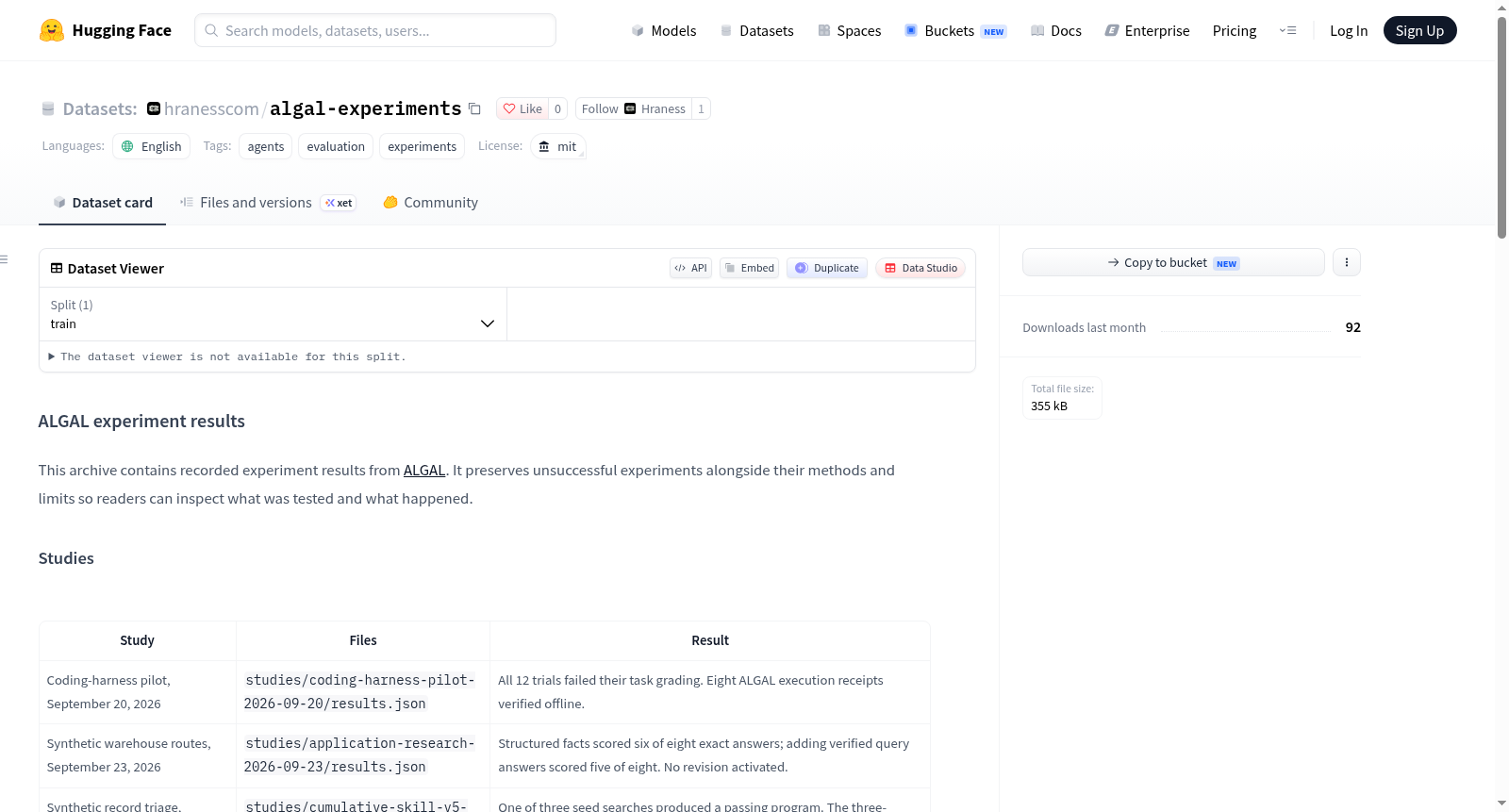This screenshot has height=812, width=1509.
Task: Open the table of contents icon at left edge
Action: coord(5,259)
